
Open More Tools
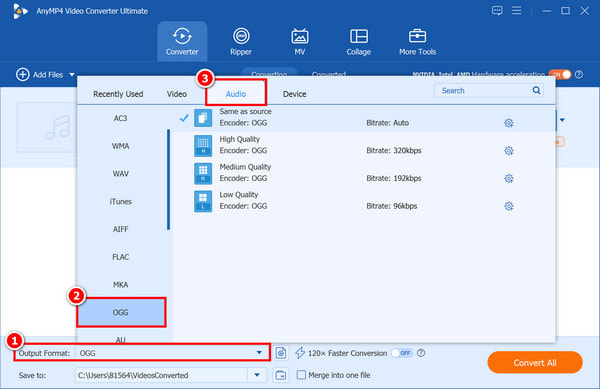[x=417, y=41]
